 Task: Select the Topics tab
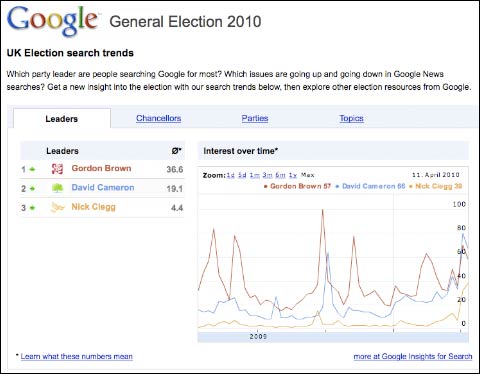coord(351,118)
